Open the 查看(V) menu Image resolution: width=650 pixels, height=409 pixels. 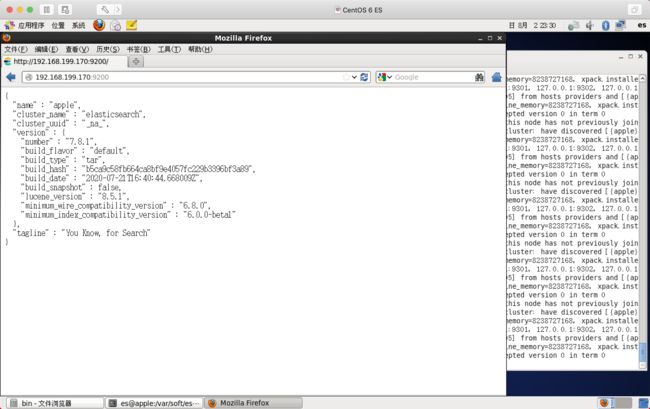coord(77,49)
